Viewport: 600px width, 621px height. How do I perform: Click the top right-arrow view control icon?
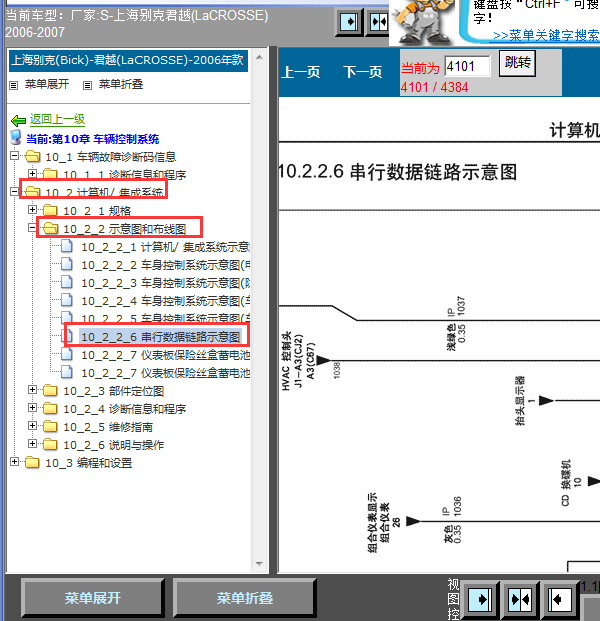coord(349,22)
